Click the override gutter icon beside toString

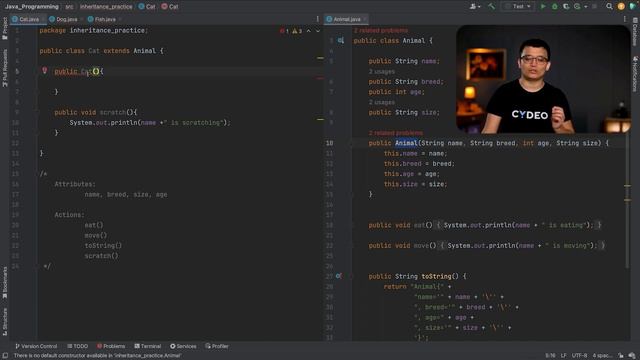[338, 276]
